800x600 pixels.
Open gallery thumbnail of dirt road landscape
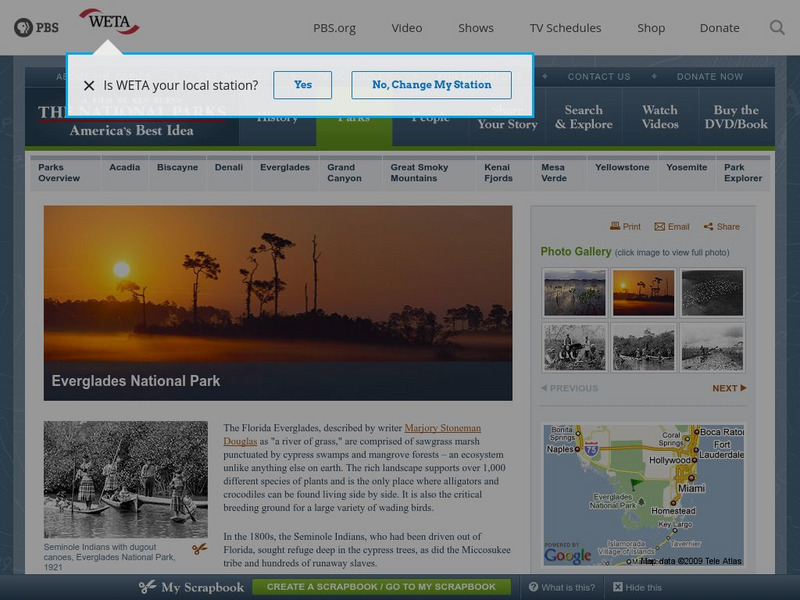712,347
